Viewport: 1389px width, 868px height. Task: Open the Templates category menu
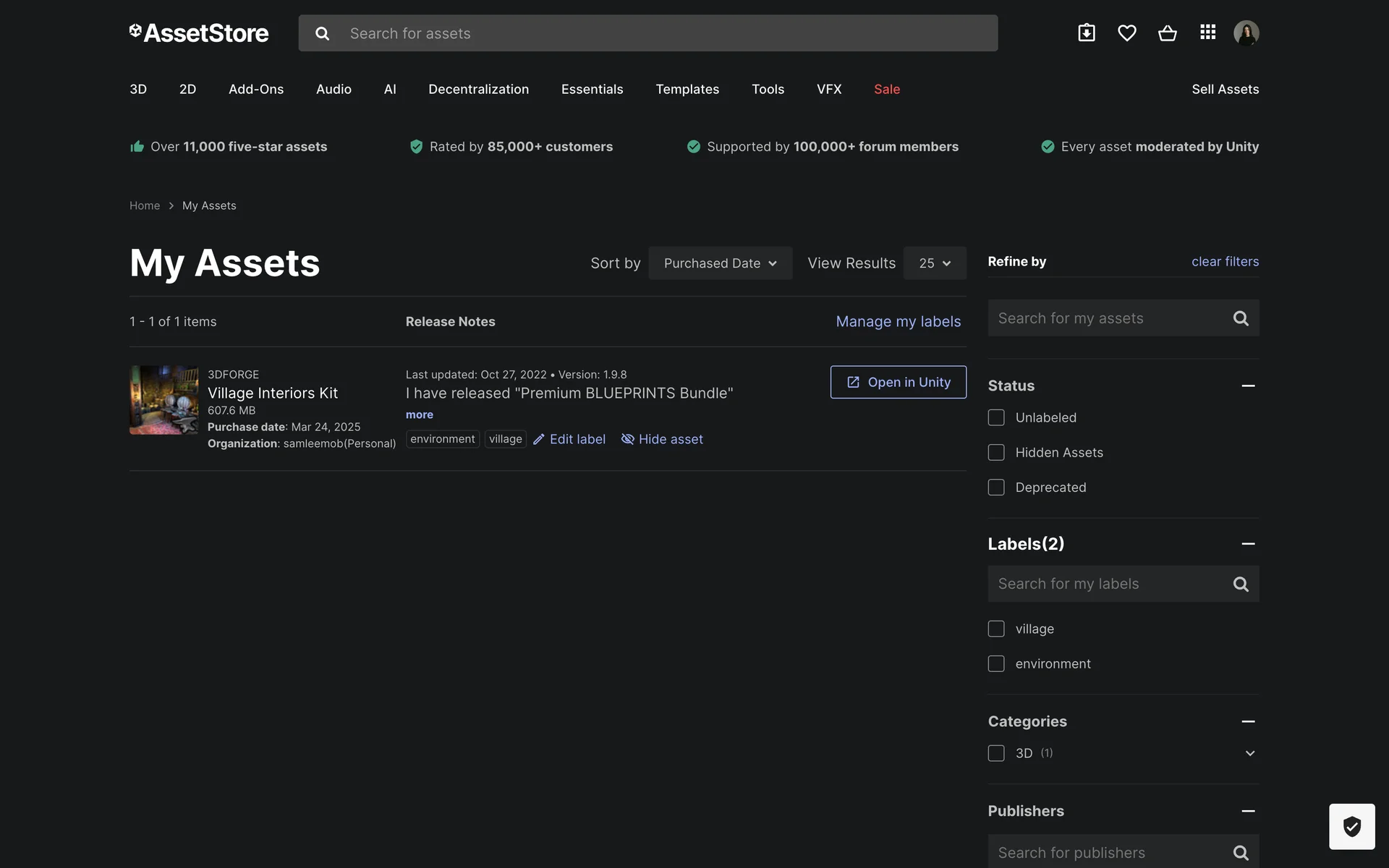(x=687, y=89)
